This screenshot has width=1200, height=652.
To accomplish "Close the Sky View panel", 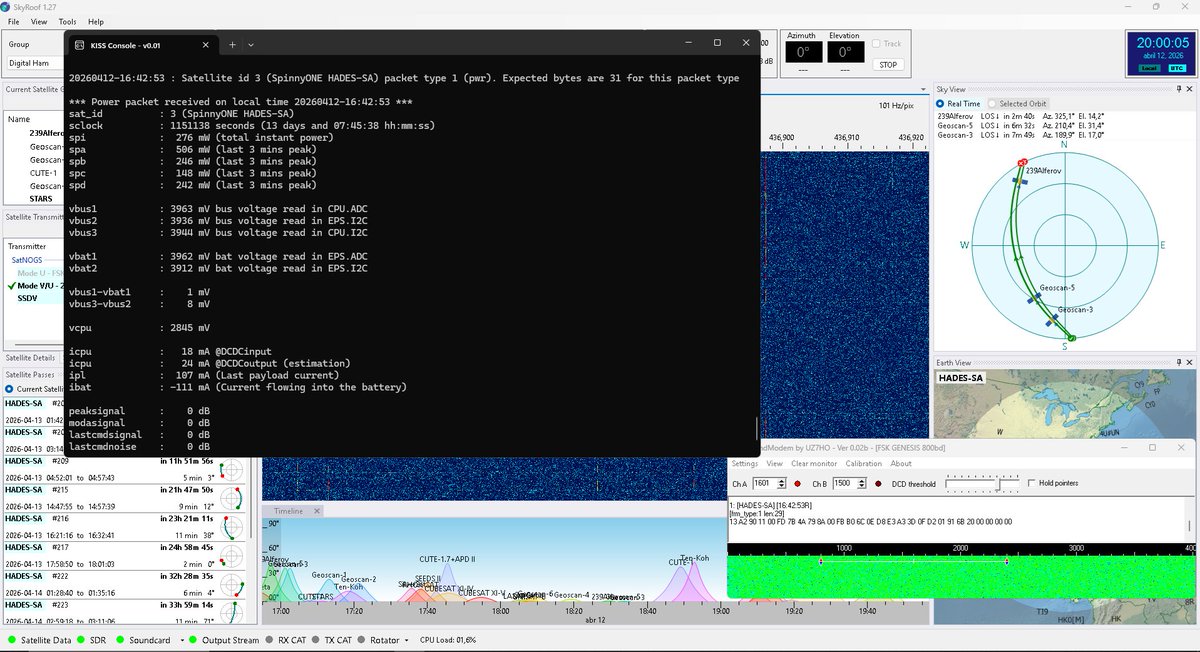I will point(1188,89).
